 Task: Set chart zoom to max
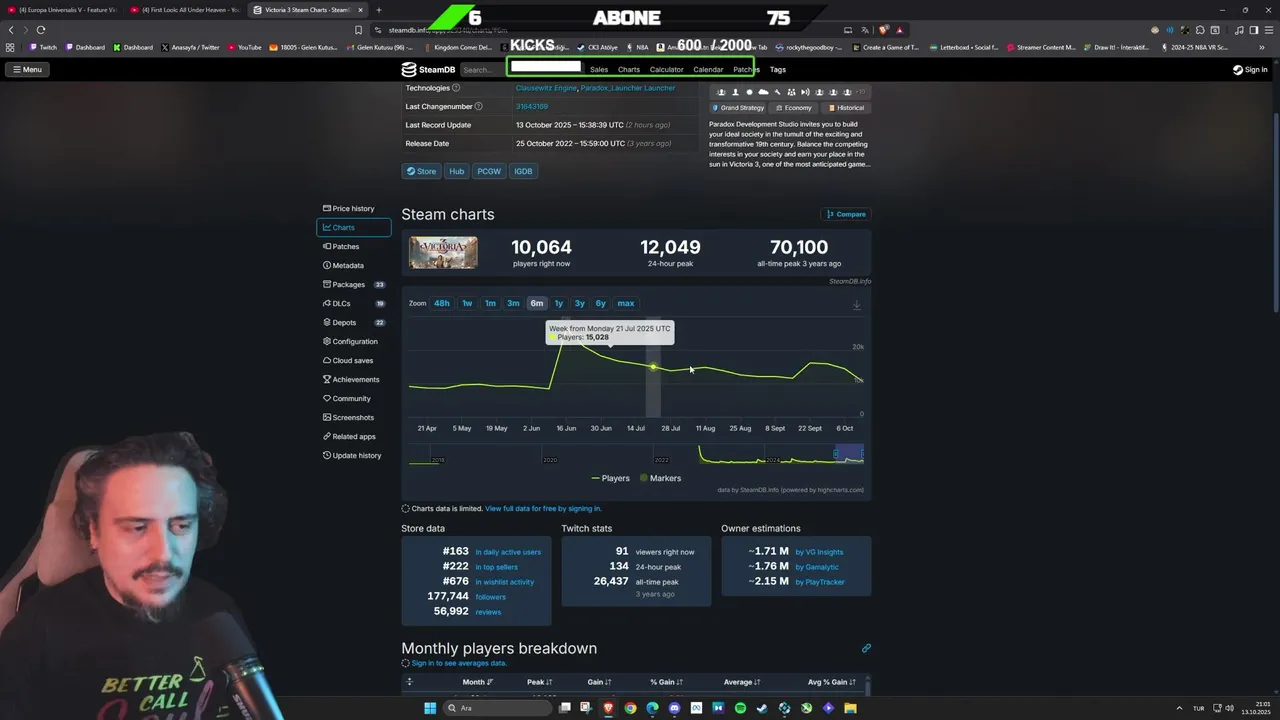626,303
